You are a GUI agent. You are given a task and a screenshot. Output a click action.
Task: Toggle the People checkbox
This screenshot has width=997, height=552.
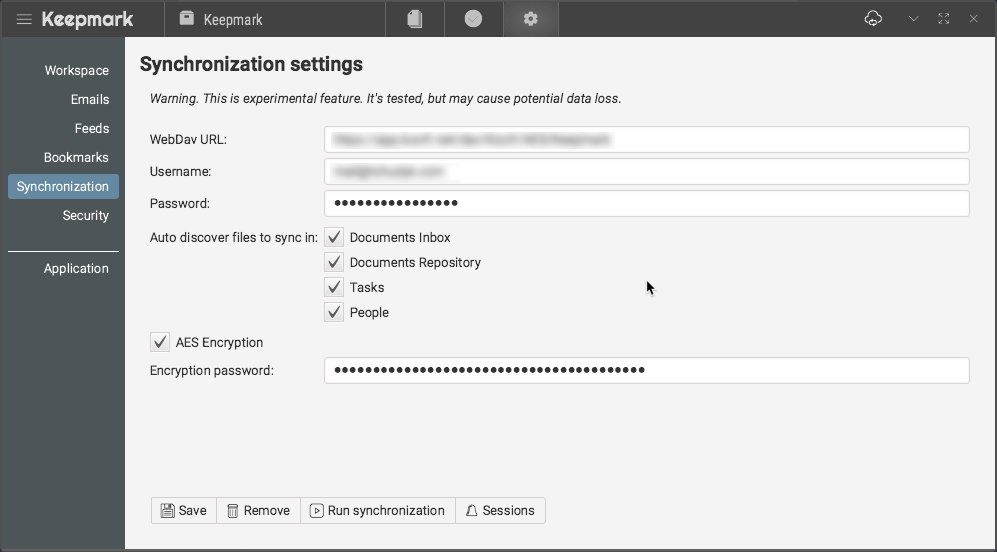[x=335, y=313]
